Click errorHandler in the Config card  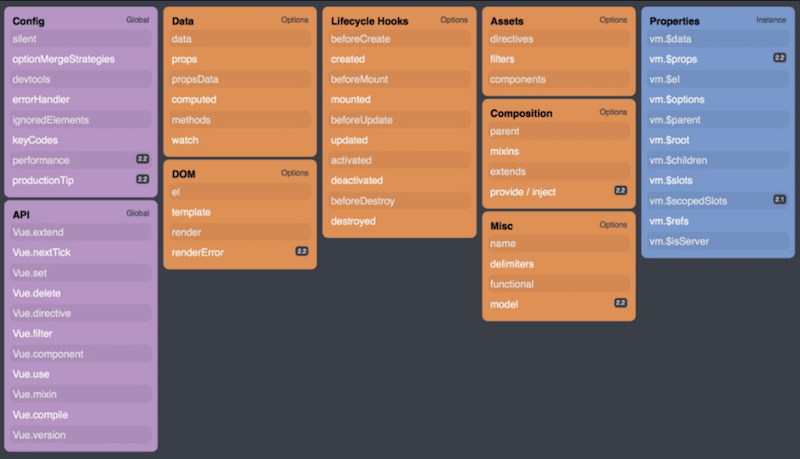tap(81, 99)
